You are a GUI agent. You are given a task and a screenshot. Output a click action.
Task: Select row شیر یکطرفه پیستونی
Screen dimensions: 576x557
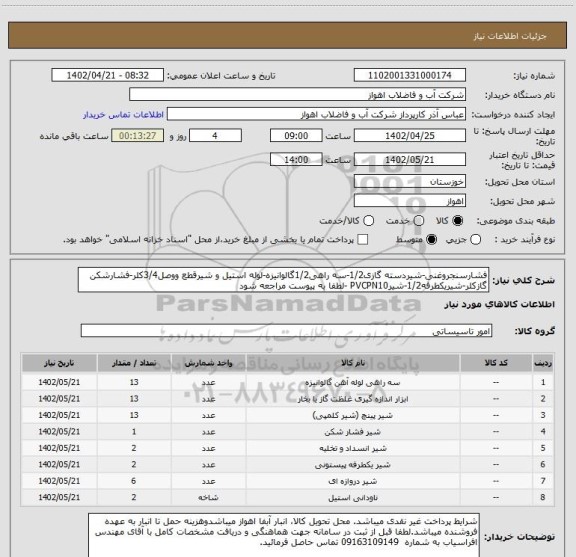288,464
